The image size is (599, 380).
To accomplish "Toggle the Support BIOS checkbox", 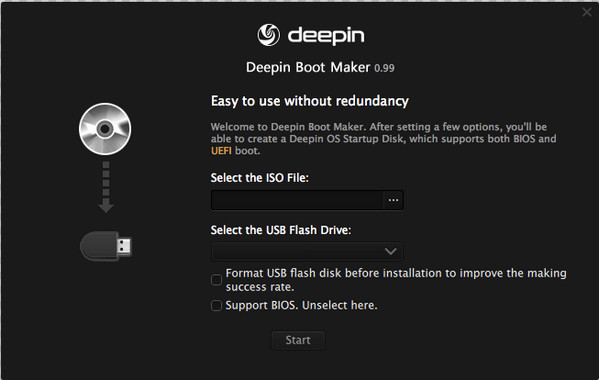I will tap(216, 305).
